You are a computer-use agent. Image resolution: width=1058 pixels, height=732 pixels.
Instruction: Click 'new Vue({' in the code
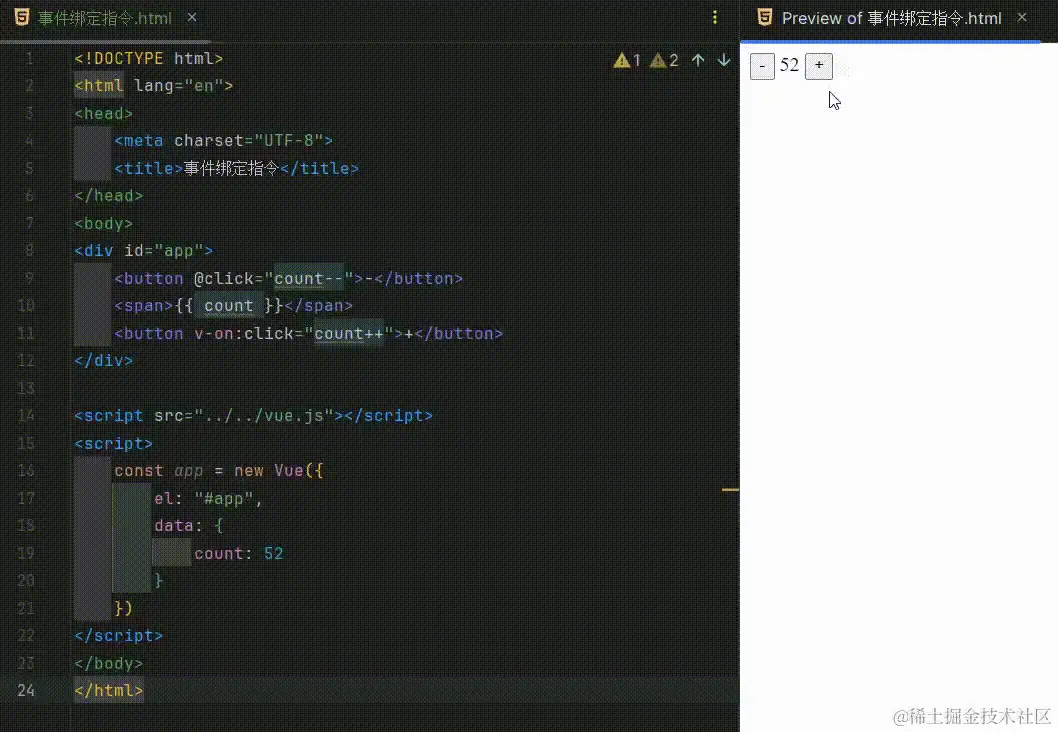point(279,470)
